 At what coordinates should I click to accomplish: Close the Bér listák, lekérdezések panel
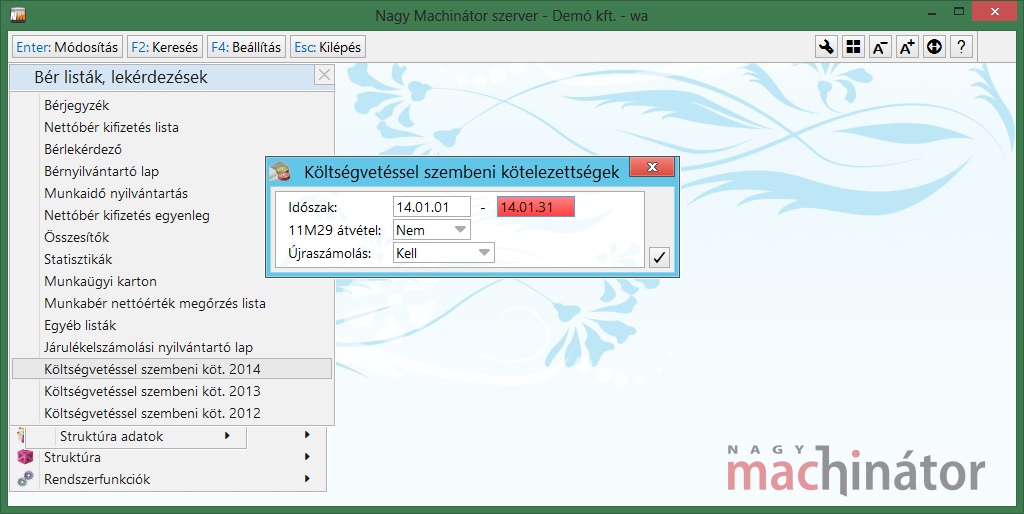[324, 76]
